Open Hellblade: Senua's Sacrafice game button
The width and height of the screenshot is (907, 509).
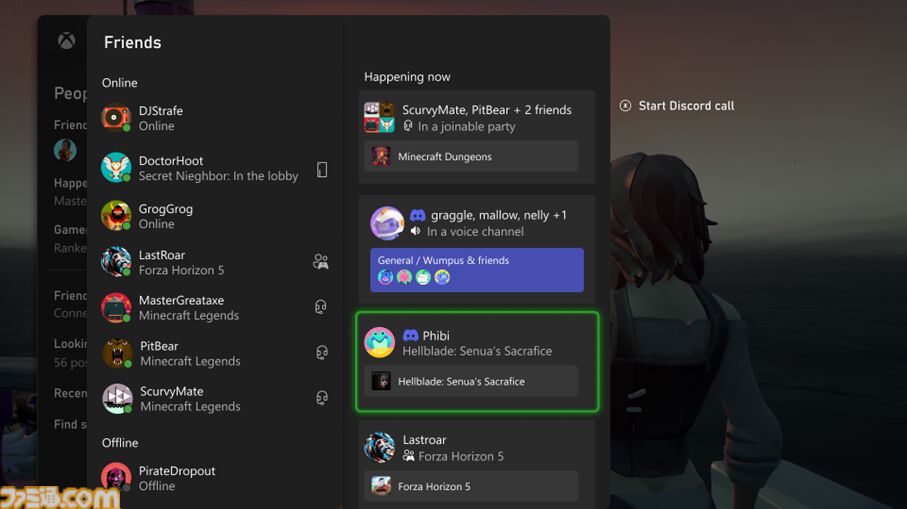pyautogui.click(x=471, y=381)
